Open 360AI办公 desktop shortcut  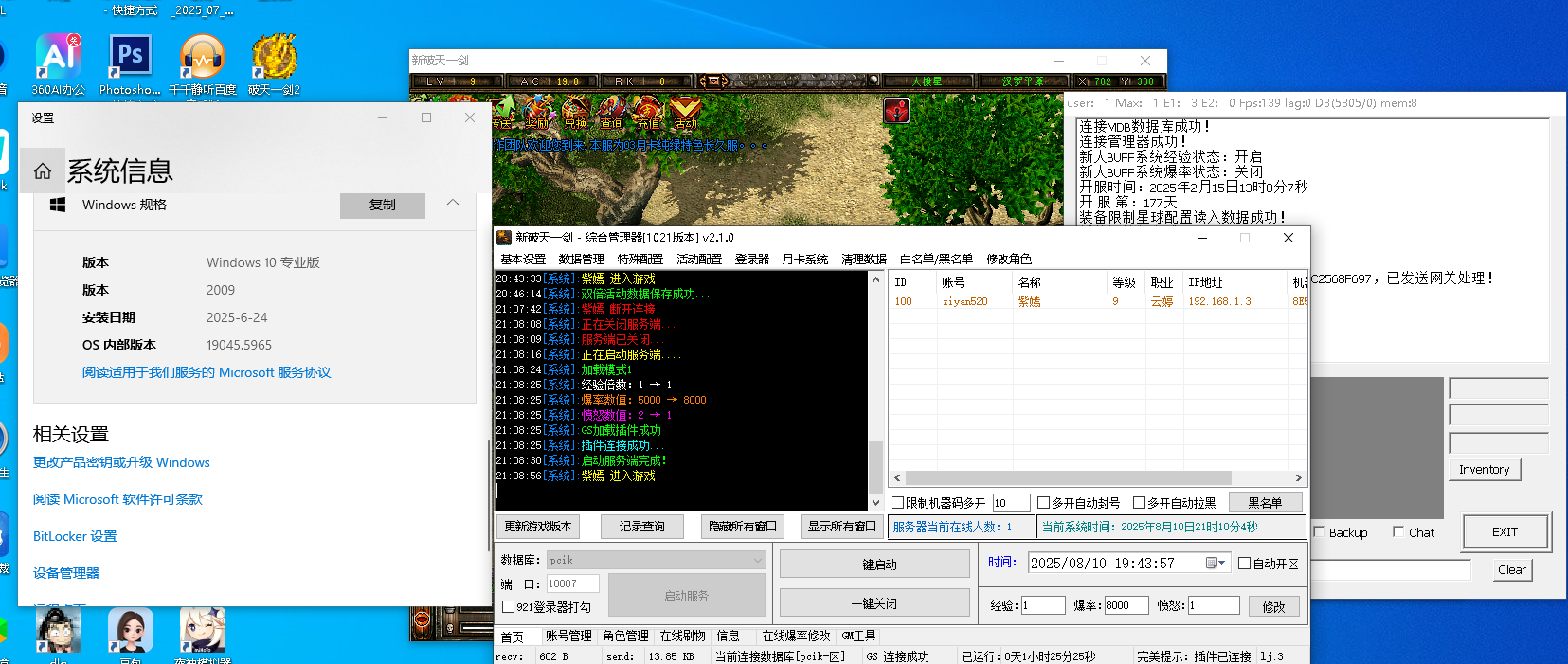click(x=58, y=60)
